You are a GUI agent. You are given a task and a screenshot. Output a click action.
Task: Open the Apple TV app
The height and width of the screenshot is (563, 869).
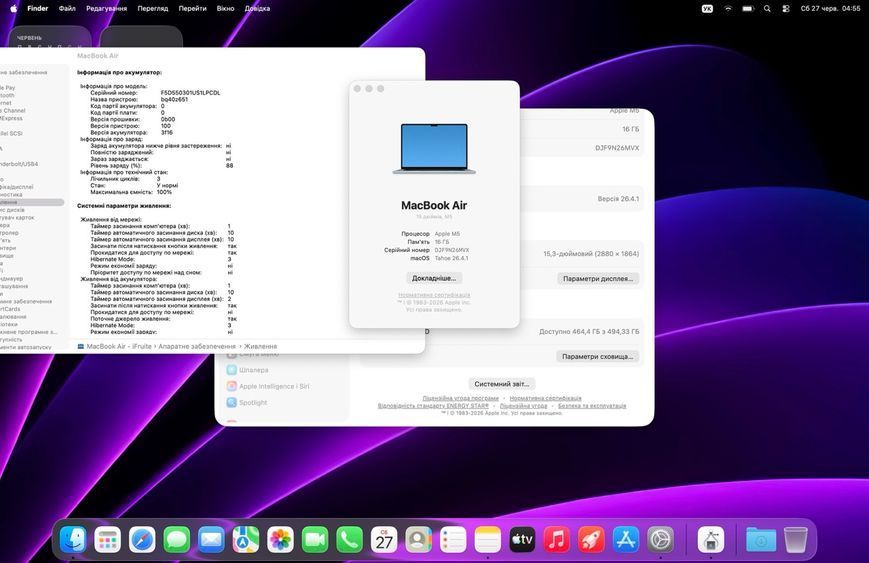522,539
